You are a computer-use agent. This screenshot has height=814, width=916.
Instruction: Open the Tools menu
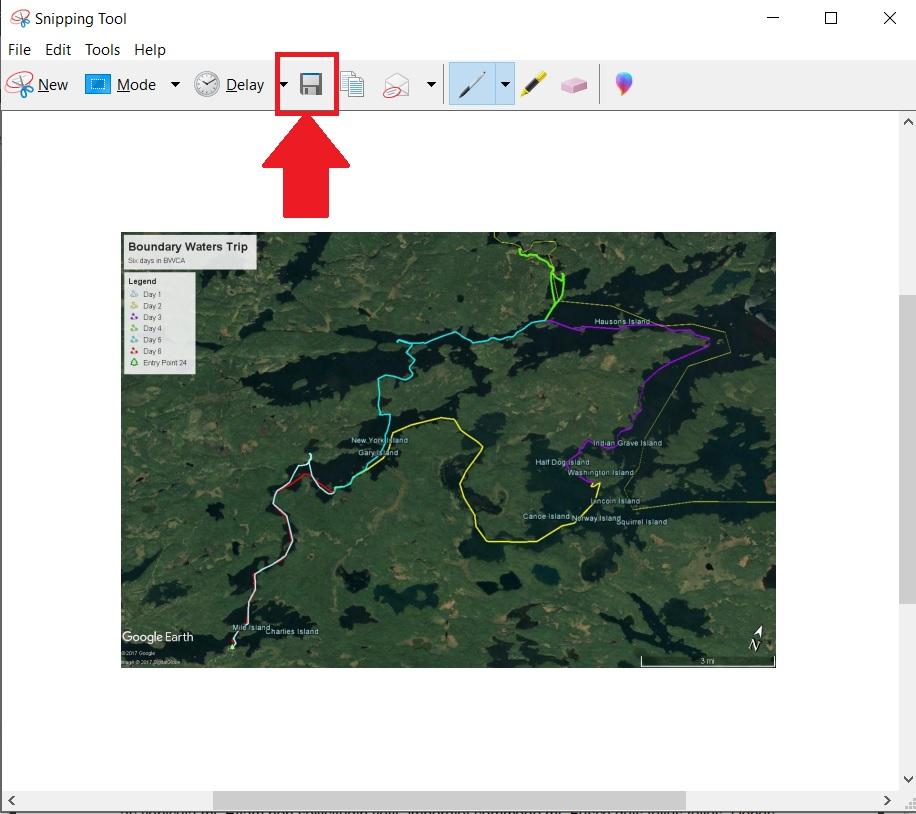(x=102, y=50)
